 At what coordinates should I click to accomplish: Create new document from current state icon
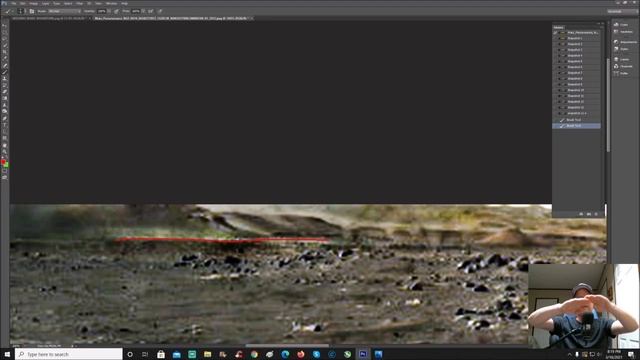(x=581, y=214)
